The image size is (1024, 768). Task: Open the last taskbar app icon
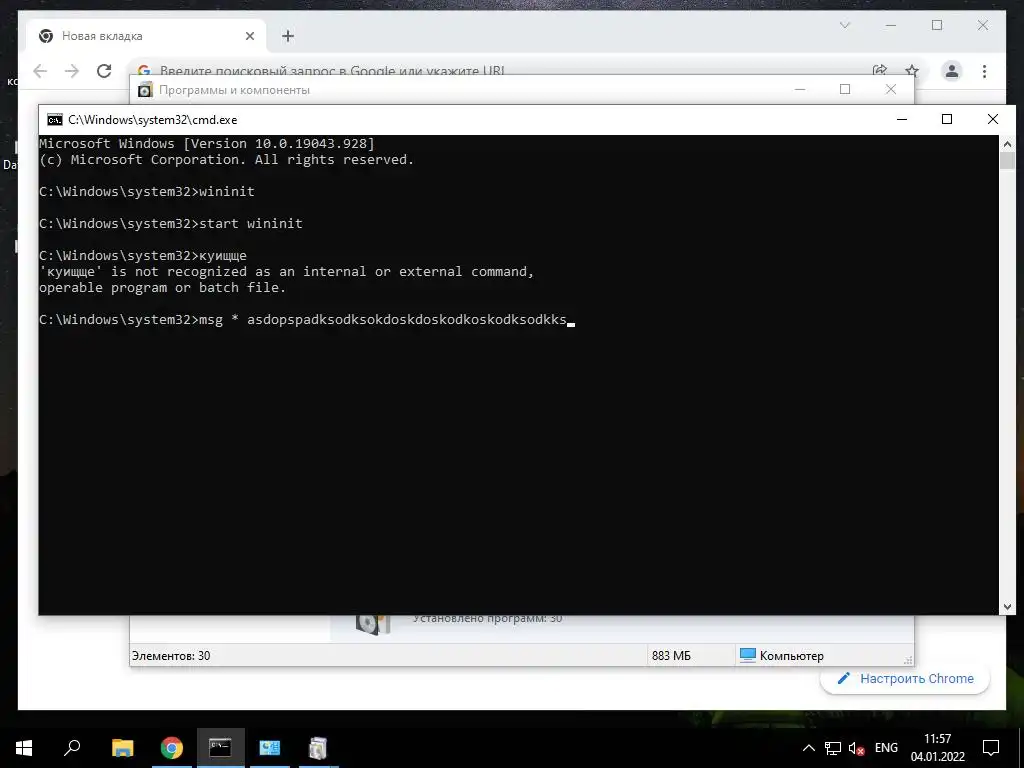pos(318,748)
